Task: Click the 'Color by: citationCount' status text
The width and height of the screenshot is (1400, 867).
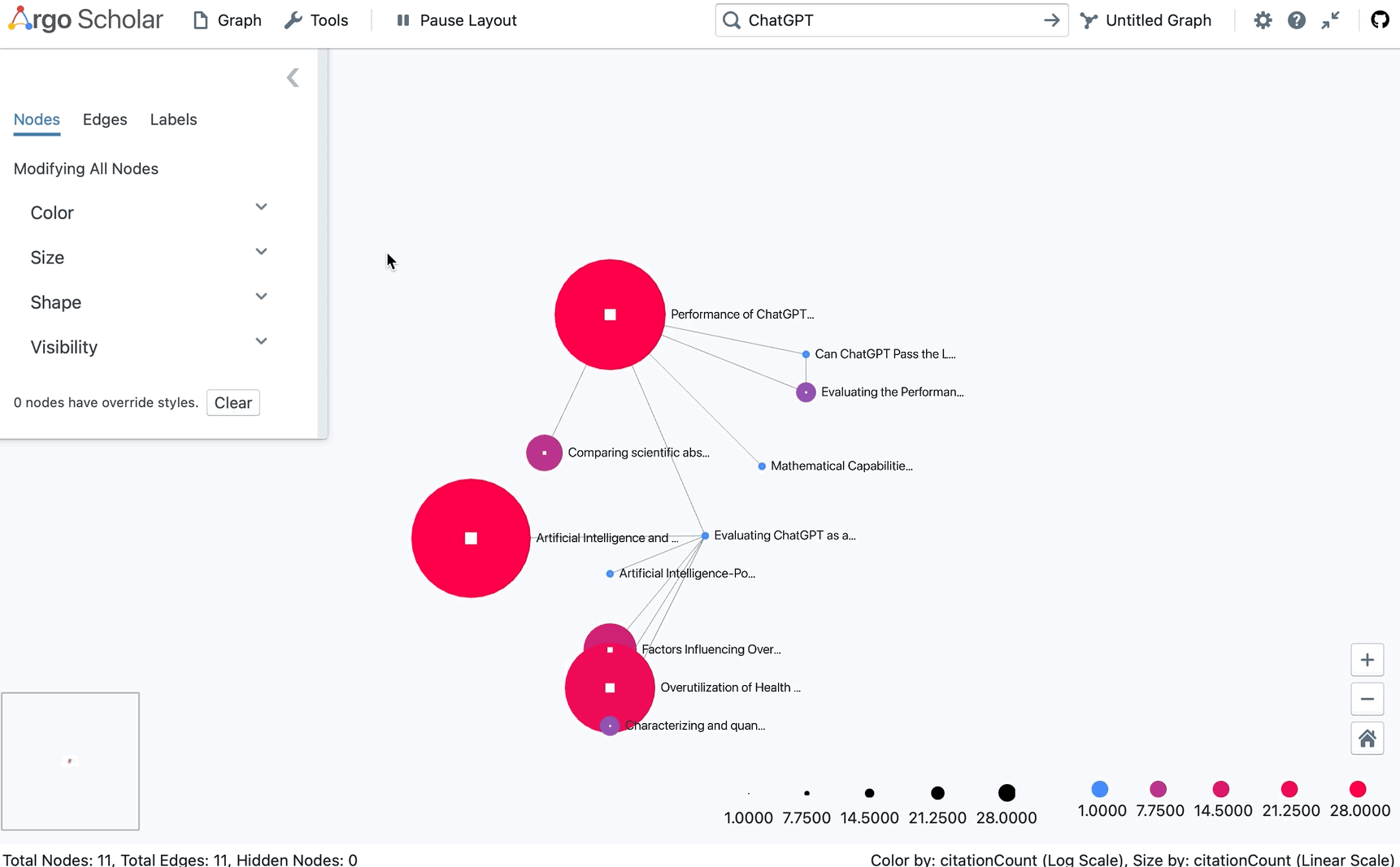Action: [999, 860]
